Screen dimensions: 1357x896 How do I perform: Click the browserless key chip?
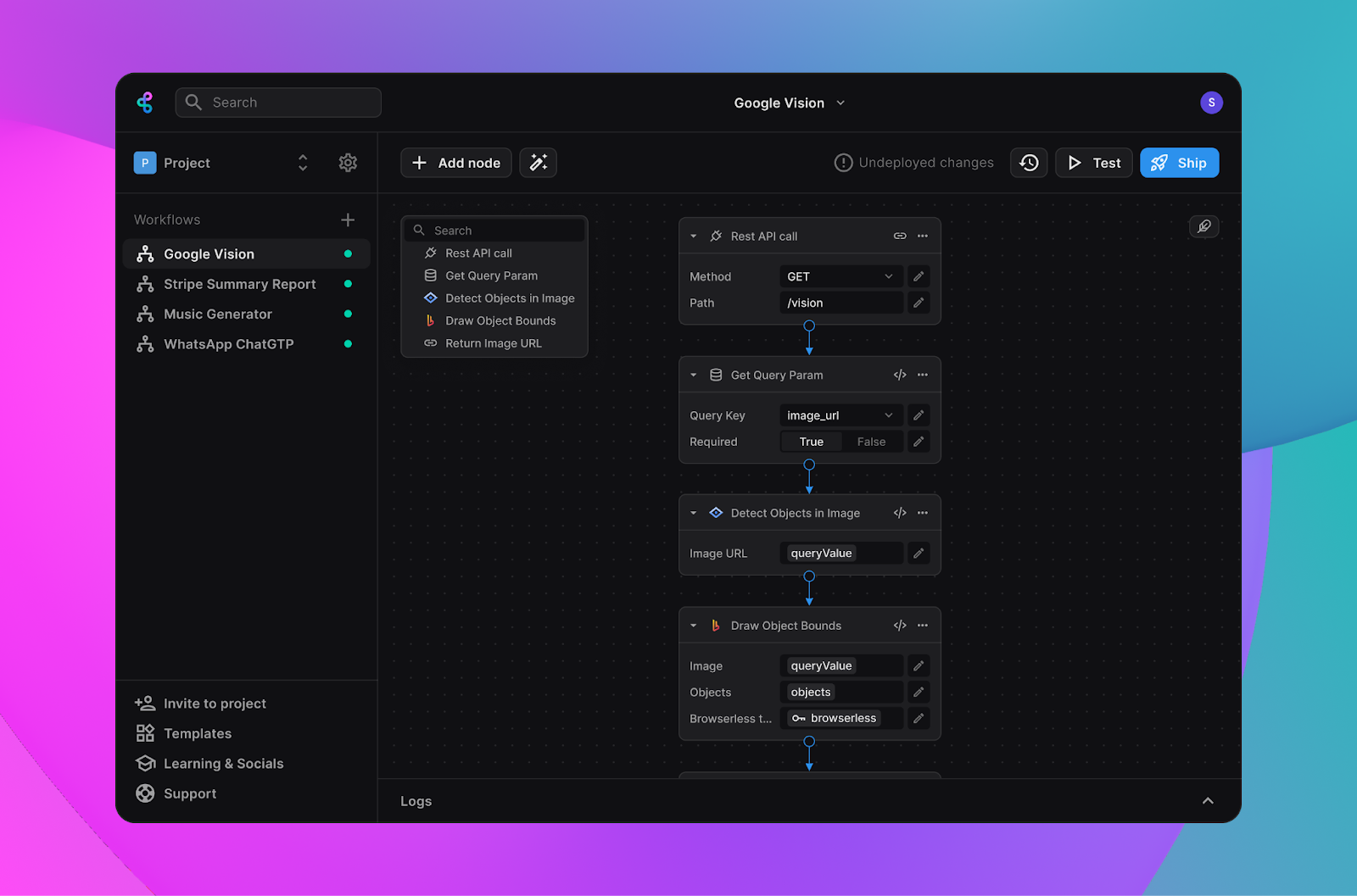tap(834, 718)
